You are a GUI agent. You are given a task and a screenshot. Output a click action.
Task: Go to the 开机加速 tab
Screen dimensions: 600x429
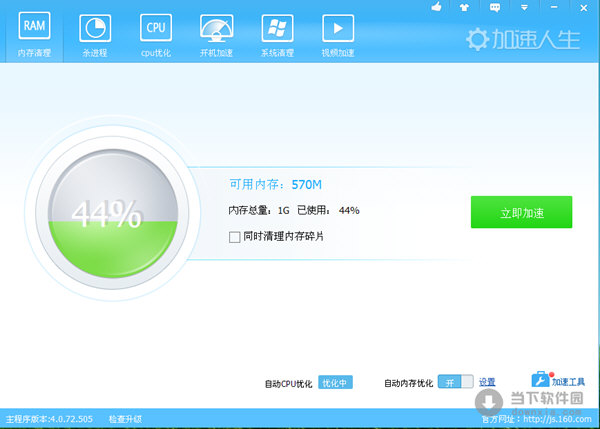(x=217, y=35)
